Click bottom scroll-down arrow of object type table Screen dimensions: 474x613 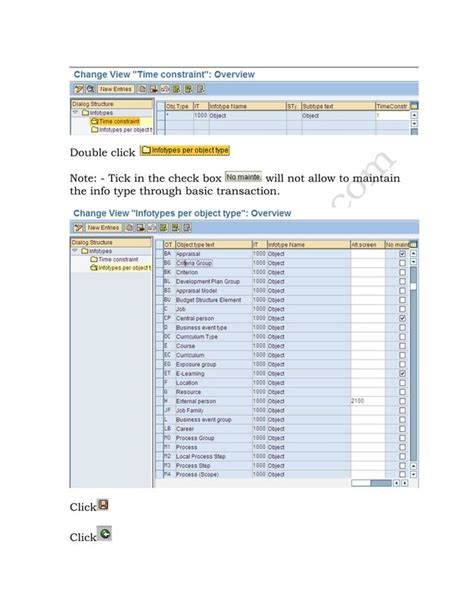(x=413, y=474)
